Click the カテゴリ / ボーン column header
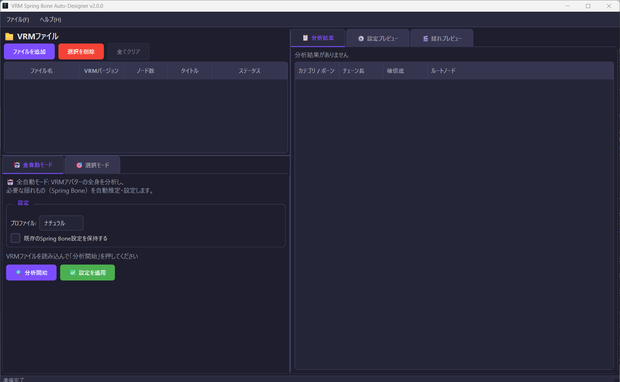This screenshot has height=382, width=620. (x=316, y=71)
